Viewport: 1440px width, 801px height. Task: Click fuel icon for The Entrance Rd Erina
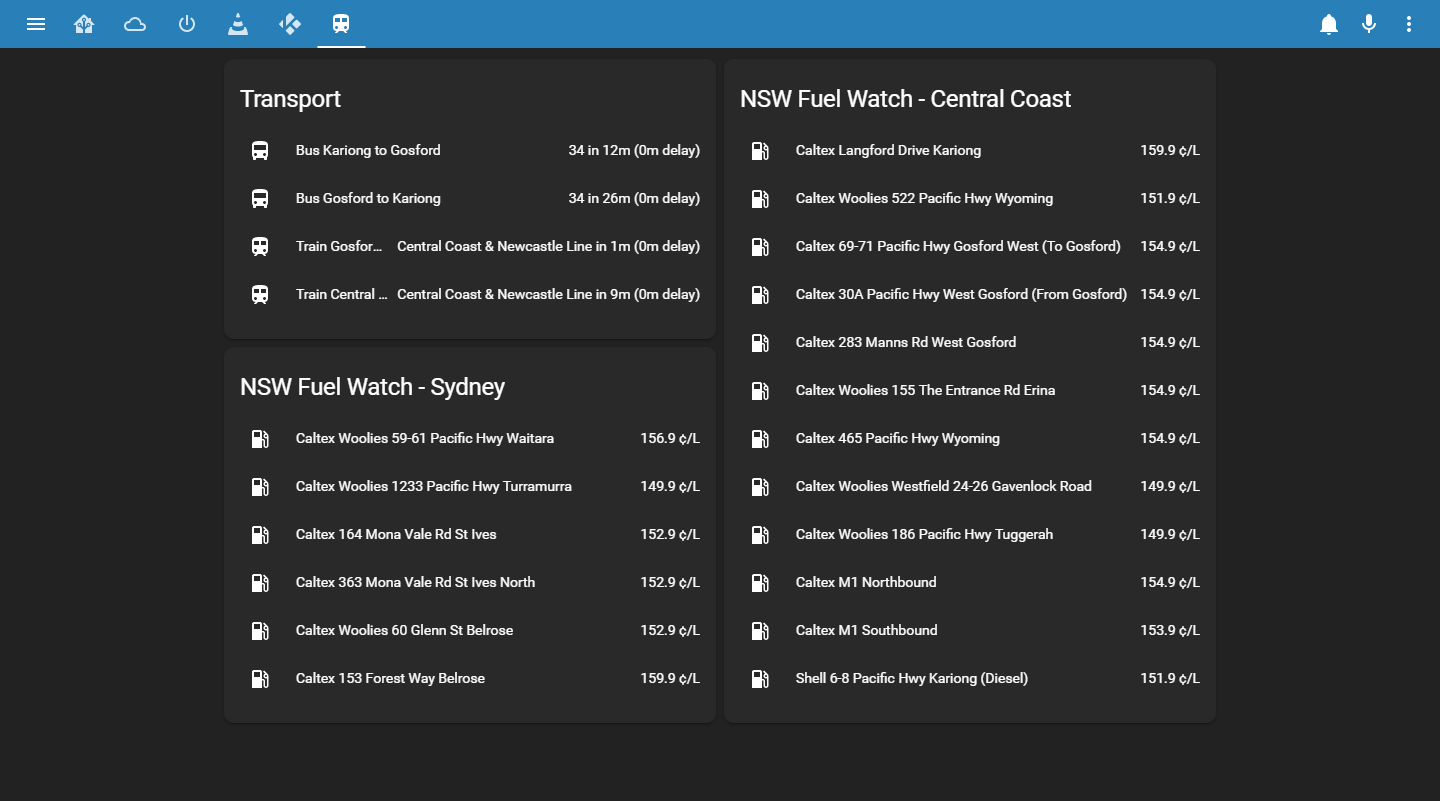coord(760,391)
